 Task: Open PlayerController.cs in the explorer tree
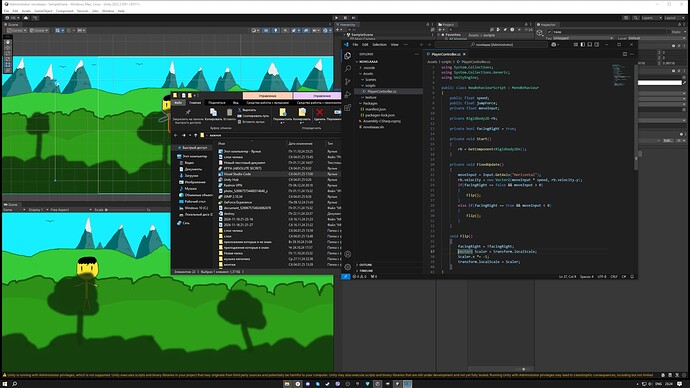click(382, 92)
